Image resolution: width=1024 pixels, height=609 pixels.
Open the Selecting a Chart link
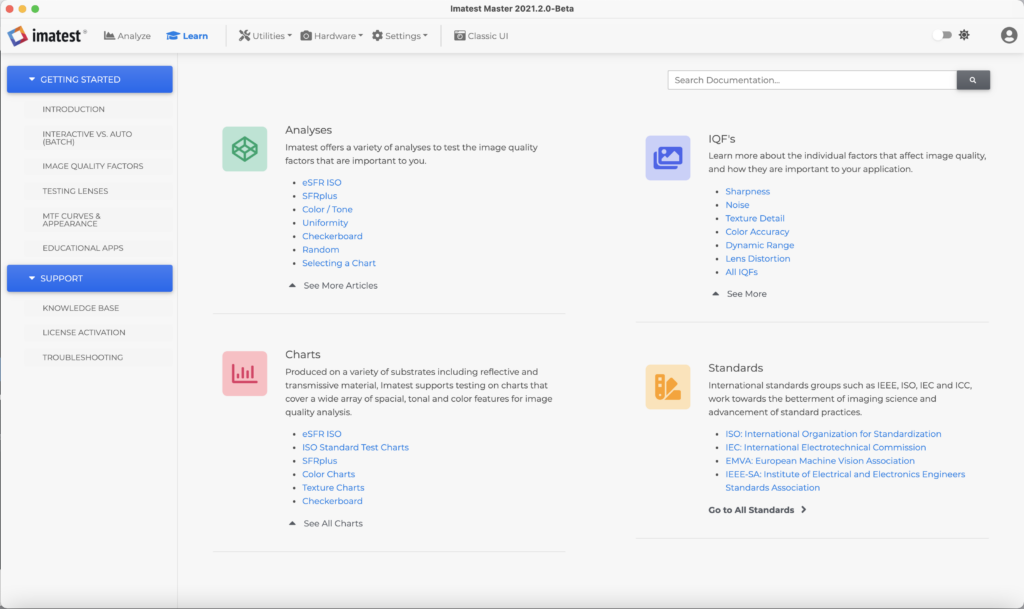338,263
